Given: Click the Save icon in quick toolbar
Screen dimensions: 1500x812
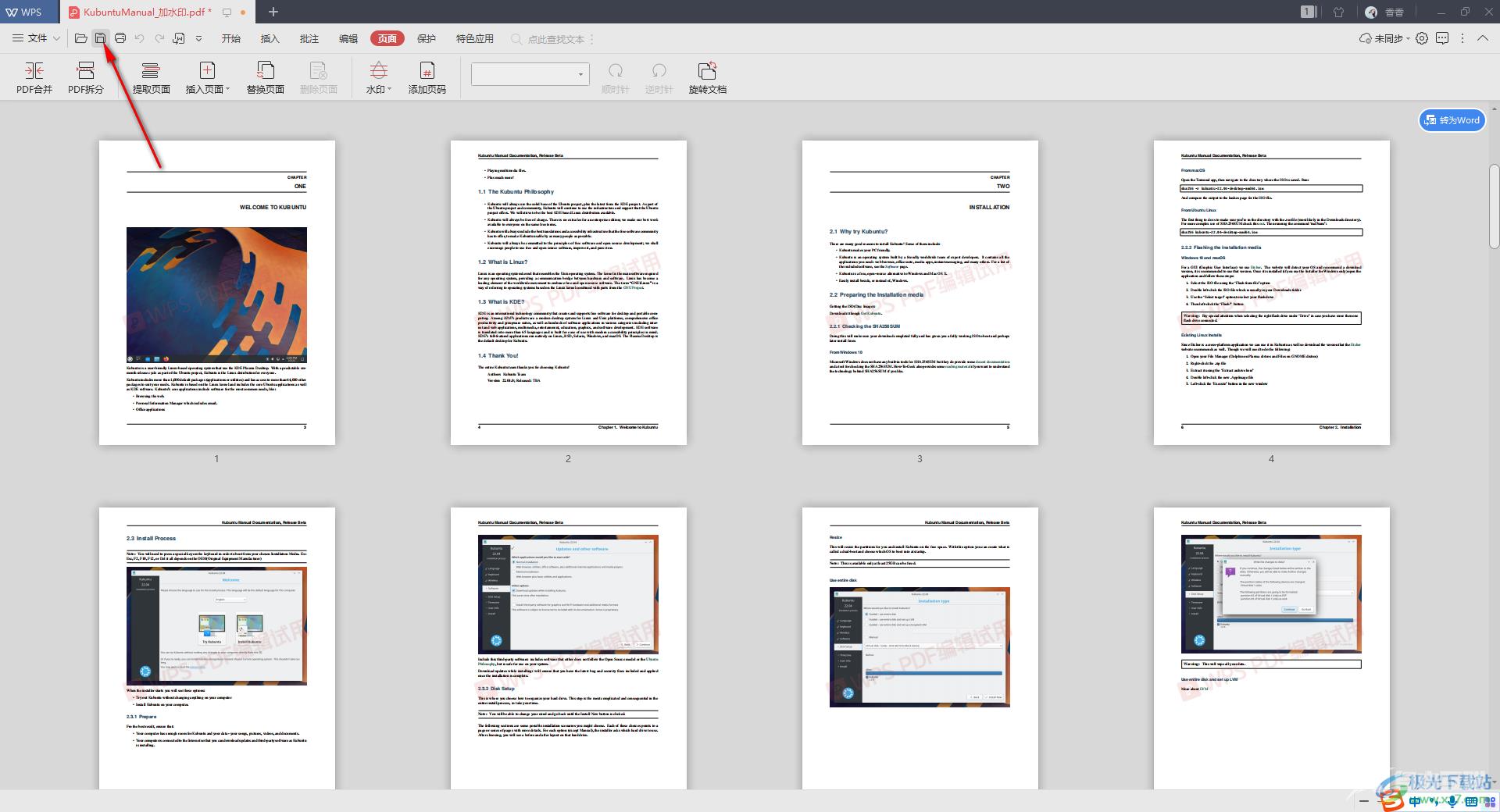Looking at the screenshot, I should point(100,38).
